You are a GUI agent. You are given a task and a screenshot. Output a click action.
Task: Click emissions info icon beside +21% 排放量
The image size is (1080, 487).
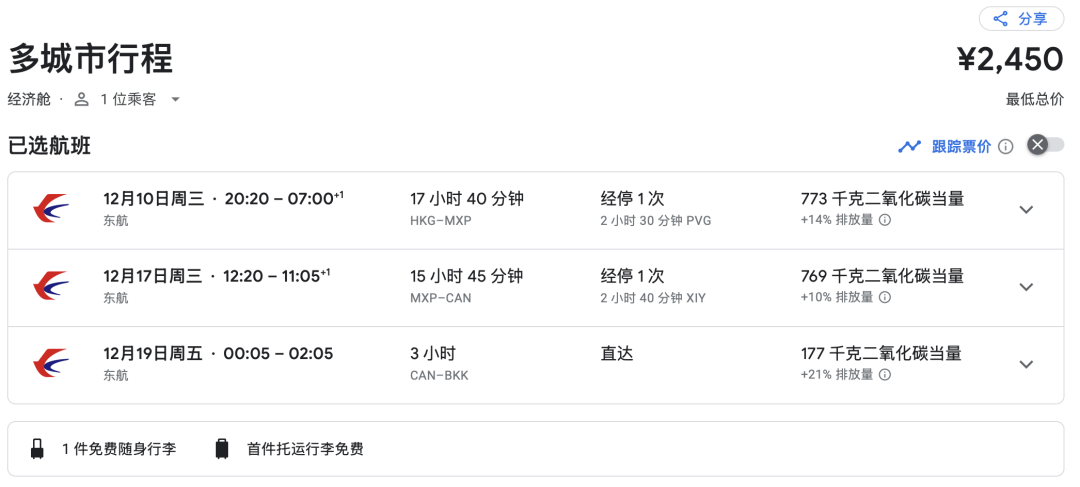884,375
